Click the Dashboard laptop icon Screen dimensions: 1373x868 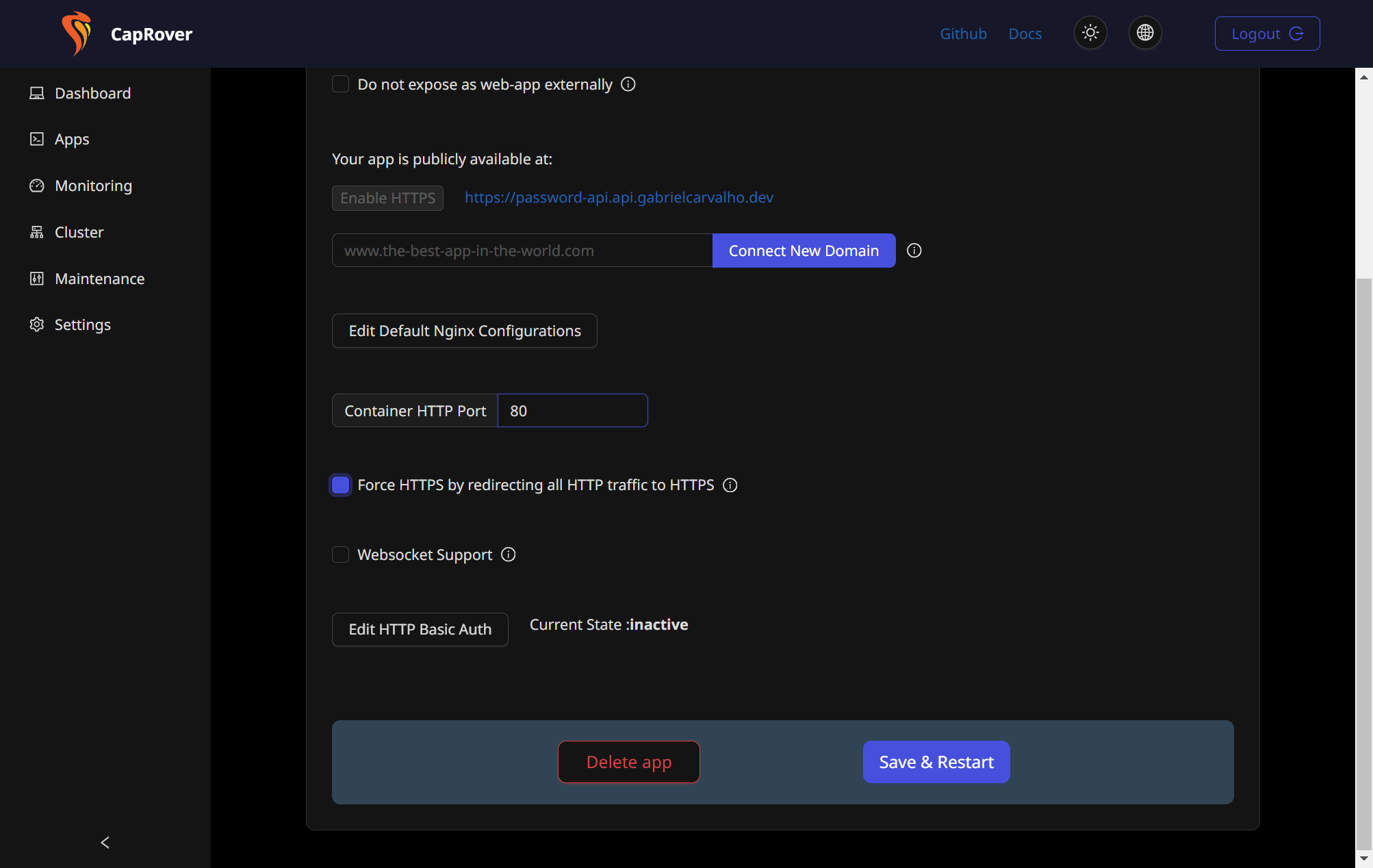click(37, 93)
